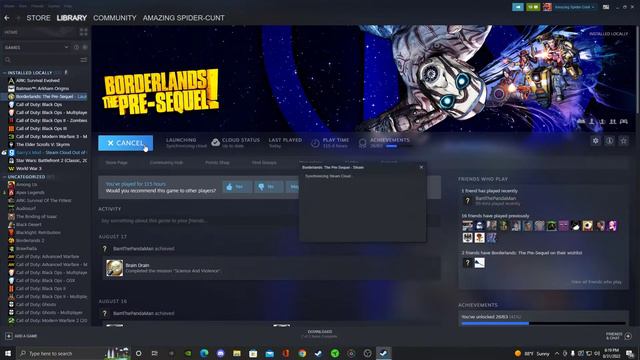
Task: Select Star Wars: Battlefront 2 Classic
Action: pyautogui.click(x=51, y=160)
